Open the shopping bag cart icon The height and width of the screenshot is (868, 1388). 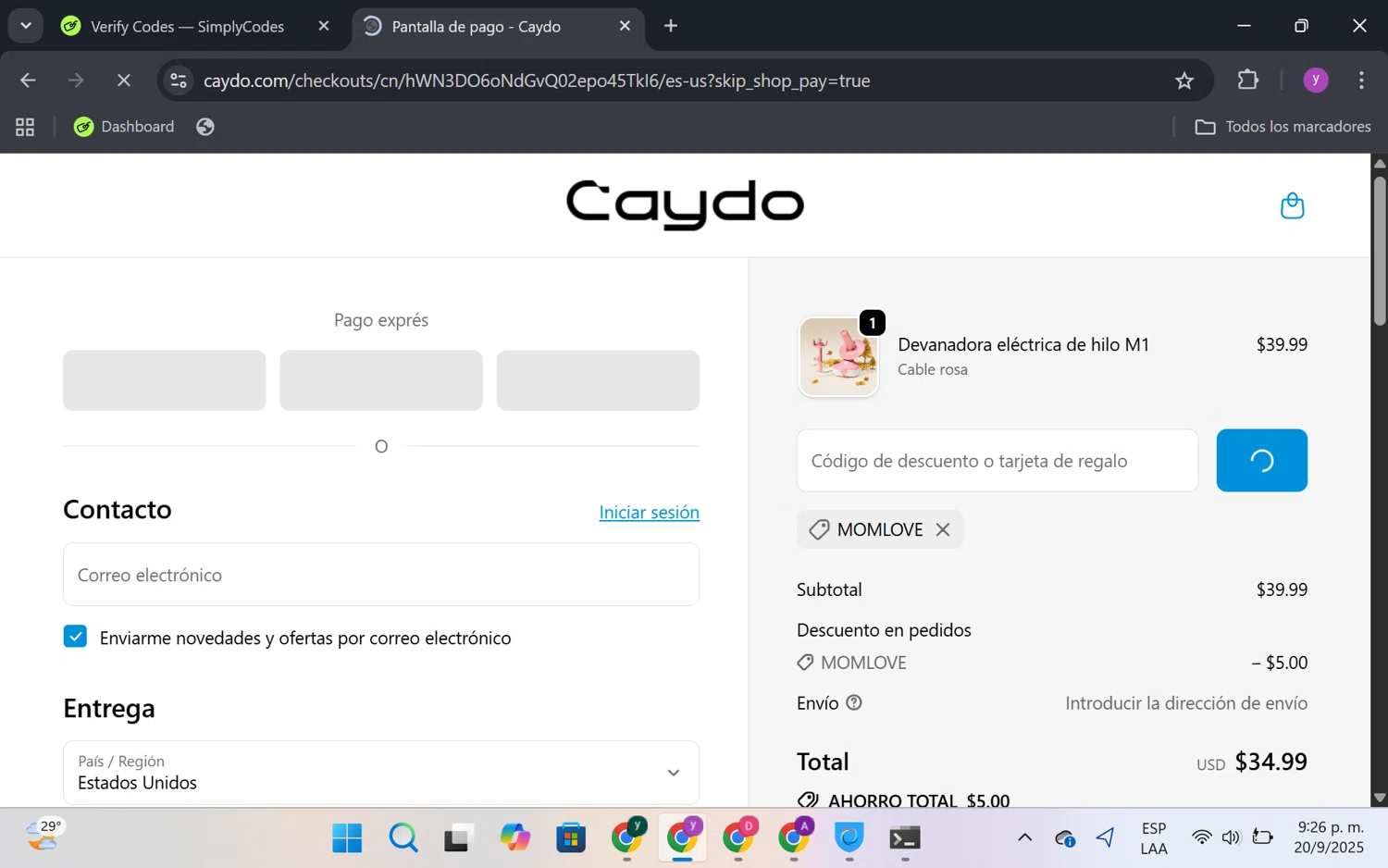pyautogui.click(x=1292, y=205)
